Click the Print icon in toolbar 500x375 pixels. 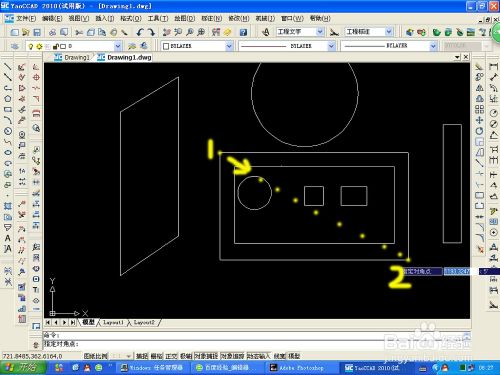(x=52, y=32)
